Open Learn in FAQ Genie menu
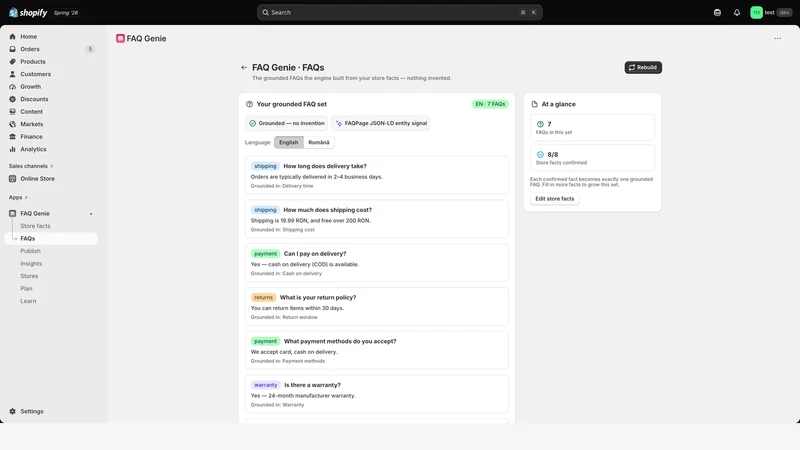 [x=28, y=301]
